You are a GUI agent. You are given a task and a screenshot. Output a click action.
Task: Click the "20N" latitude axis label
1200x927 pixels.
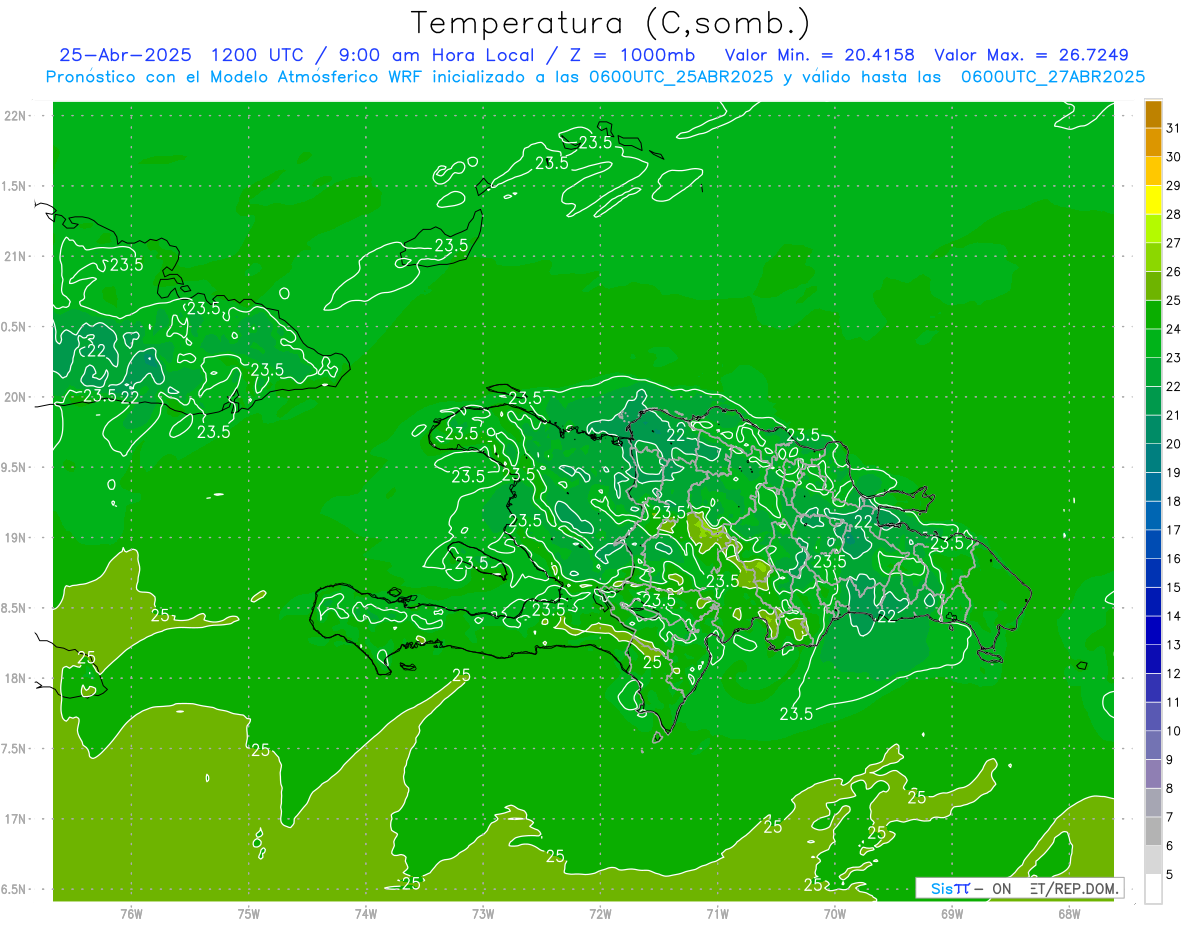(x=16, y=397)
